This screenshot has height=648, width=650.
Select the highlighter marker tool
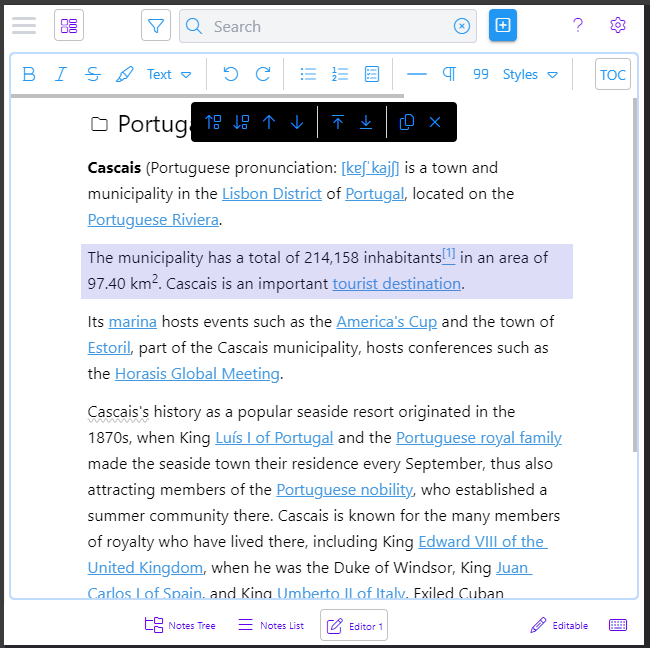(x=125, y=75)
